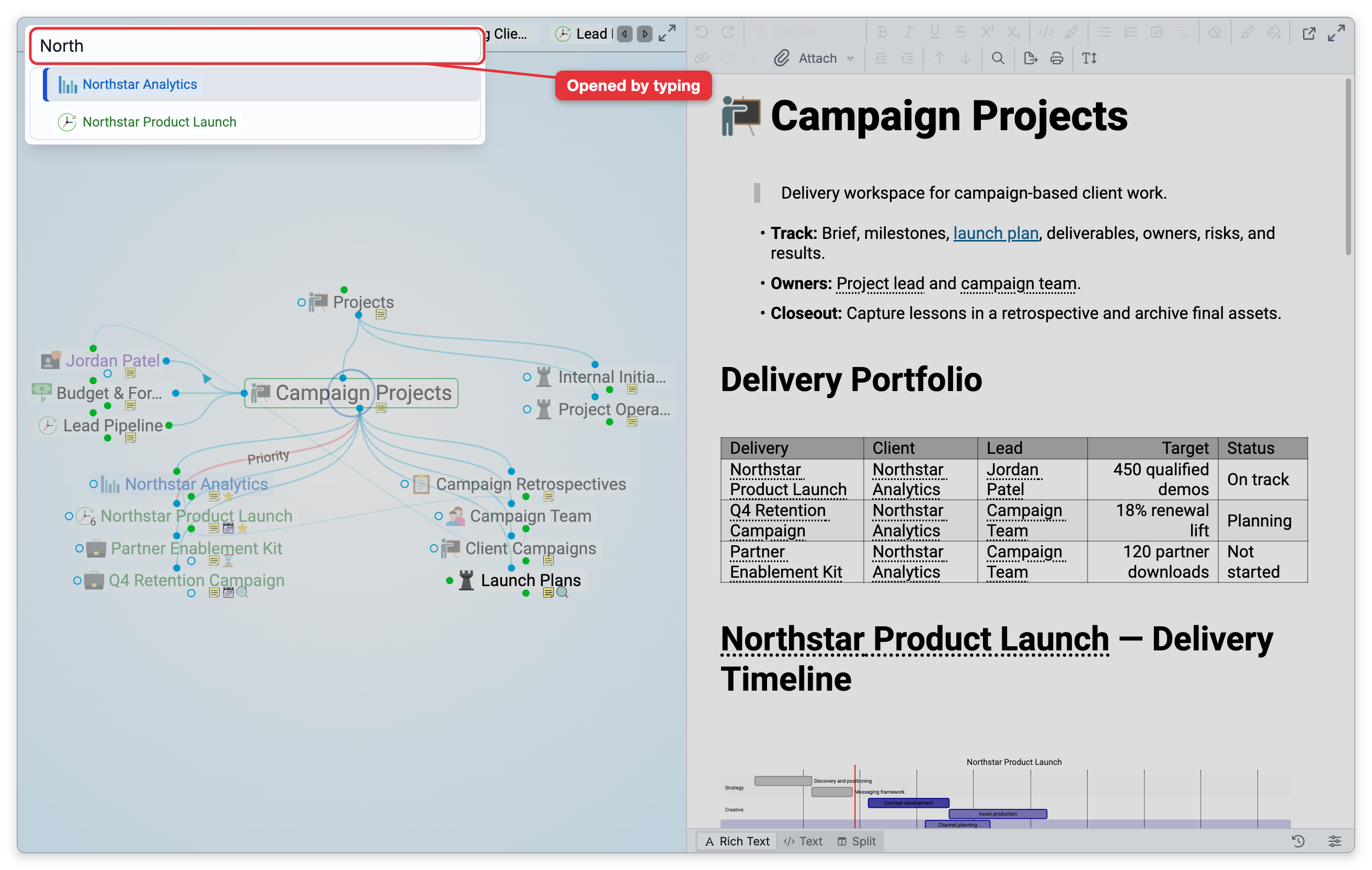The width and height of the screenshot is (1372, 870).
Task: Click the Concept development Gantt bar
Action: click(908, 803)
